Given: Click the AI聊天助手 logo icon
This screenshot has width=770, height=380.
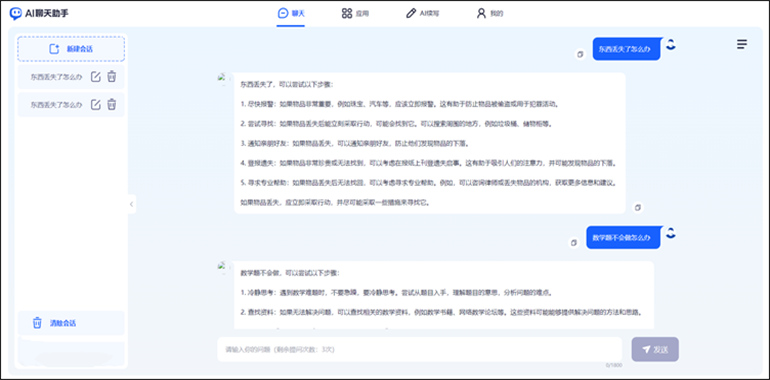Looking at the screenshot, I should (x=16, y=13).
